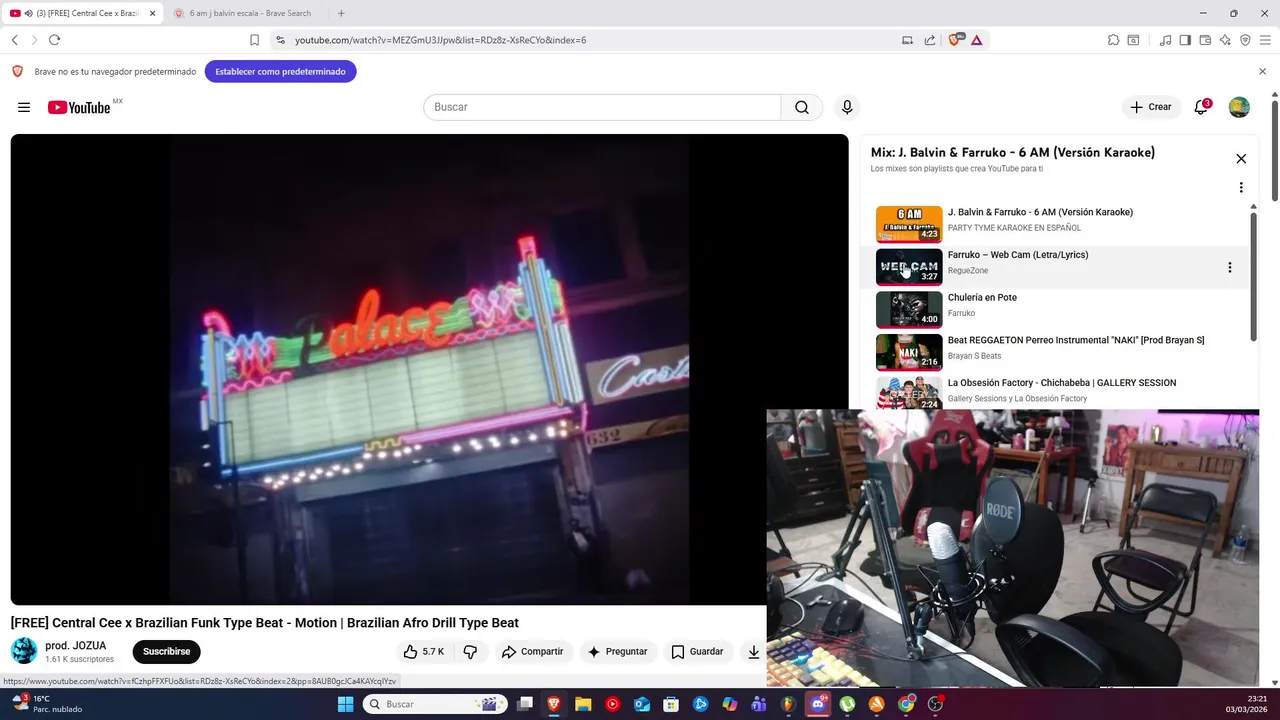Open Brave Shields lion icon
The width and height of the screenshot is (1280, 720).
955,40
